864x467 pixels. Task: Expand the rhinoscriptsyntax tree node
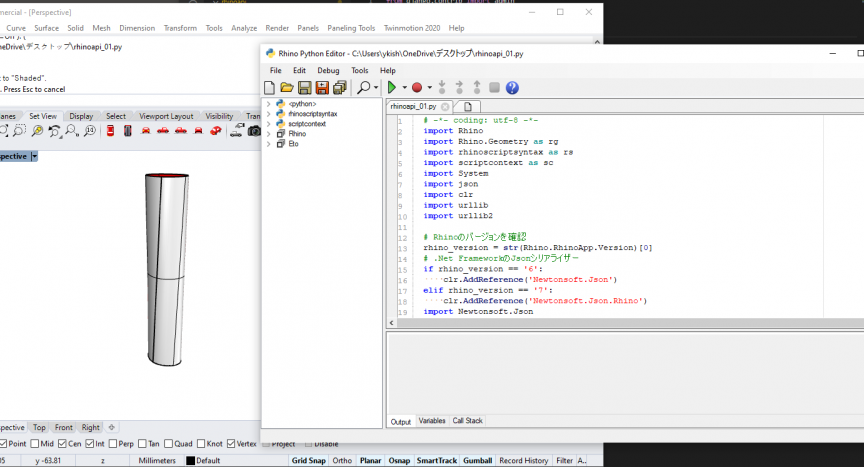pos(268,114)
